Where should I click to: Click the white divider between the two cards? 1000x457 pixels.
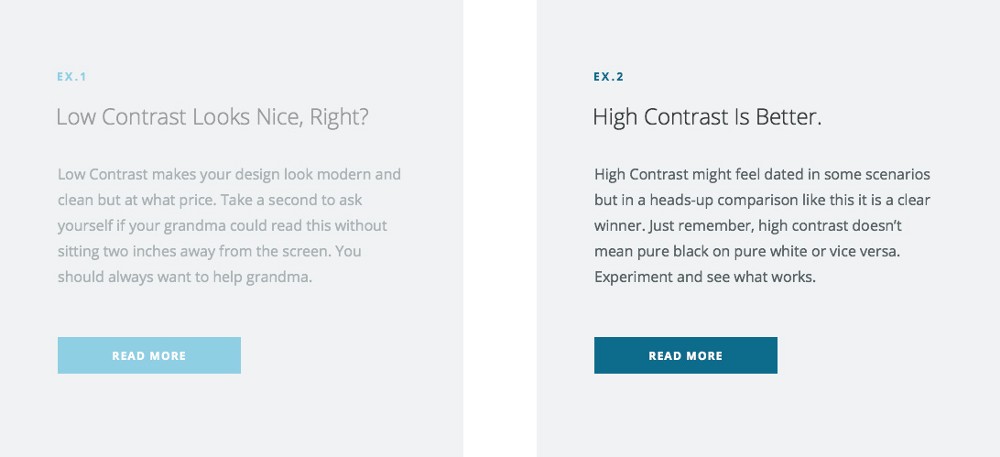coord(500,228)
